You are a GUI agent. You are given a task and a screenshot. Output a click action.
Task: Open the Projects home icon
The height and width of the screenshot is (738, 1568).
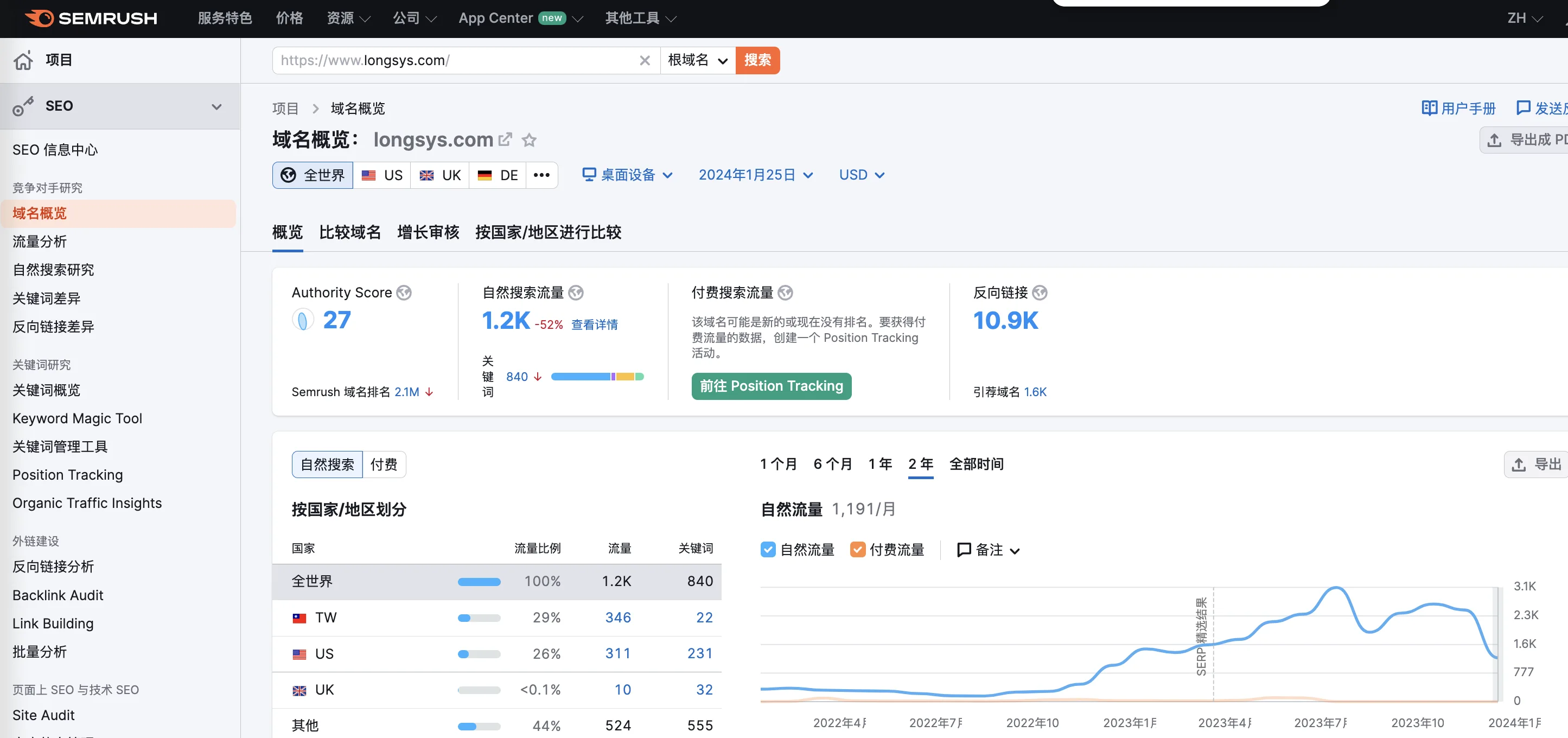23,60
